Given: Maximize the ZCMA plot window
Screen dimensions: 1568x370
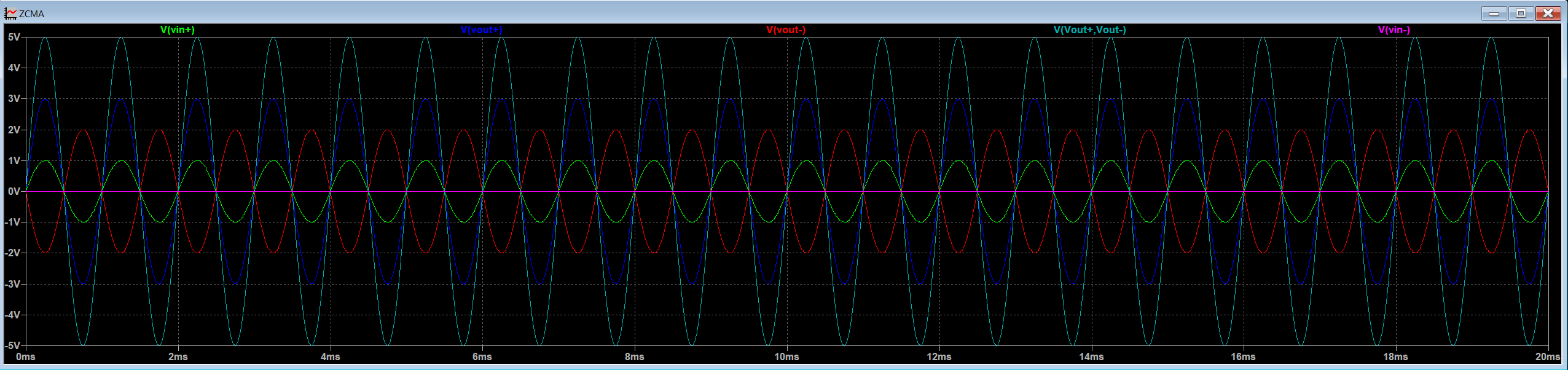Looking at the screenshot, I should (1521, 14).
